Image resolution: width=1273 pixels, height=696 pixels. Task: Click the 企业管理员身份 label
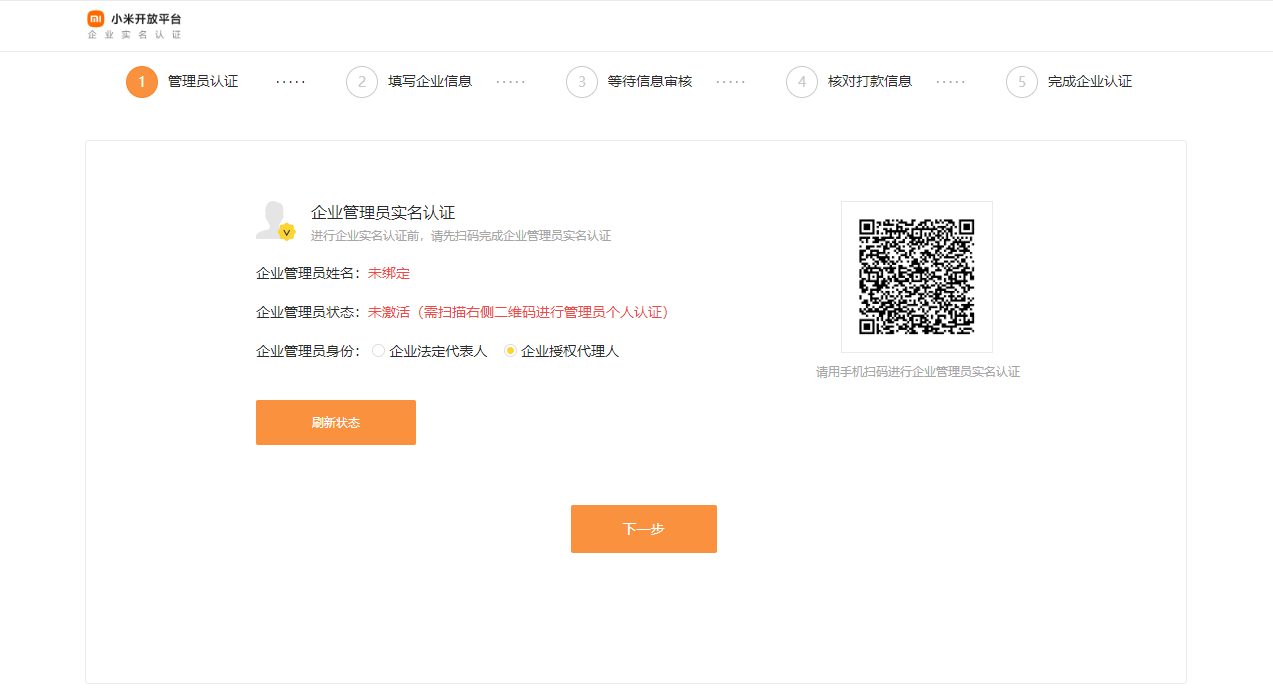[307, 351]
